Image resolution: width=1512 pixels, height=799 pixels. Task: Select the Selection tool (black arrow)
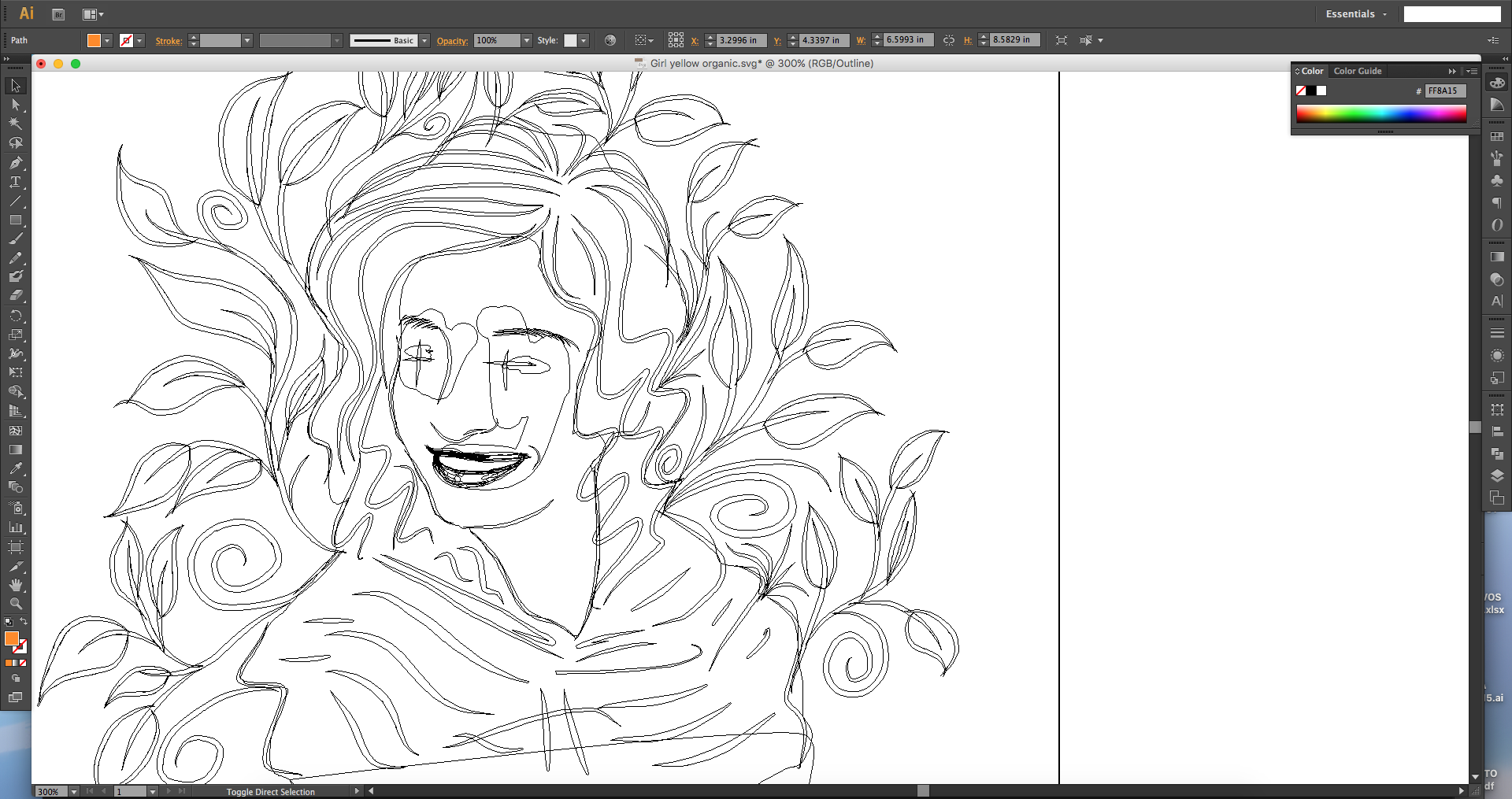tap(16, 86)
